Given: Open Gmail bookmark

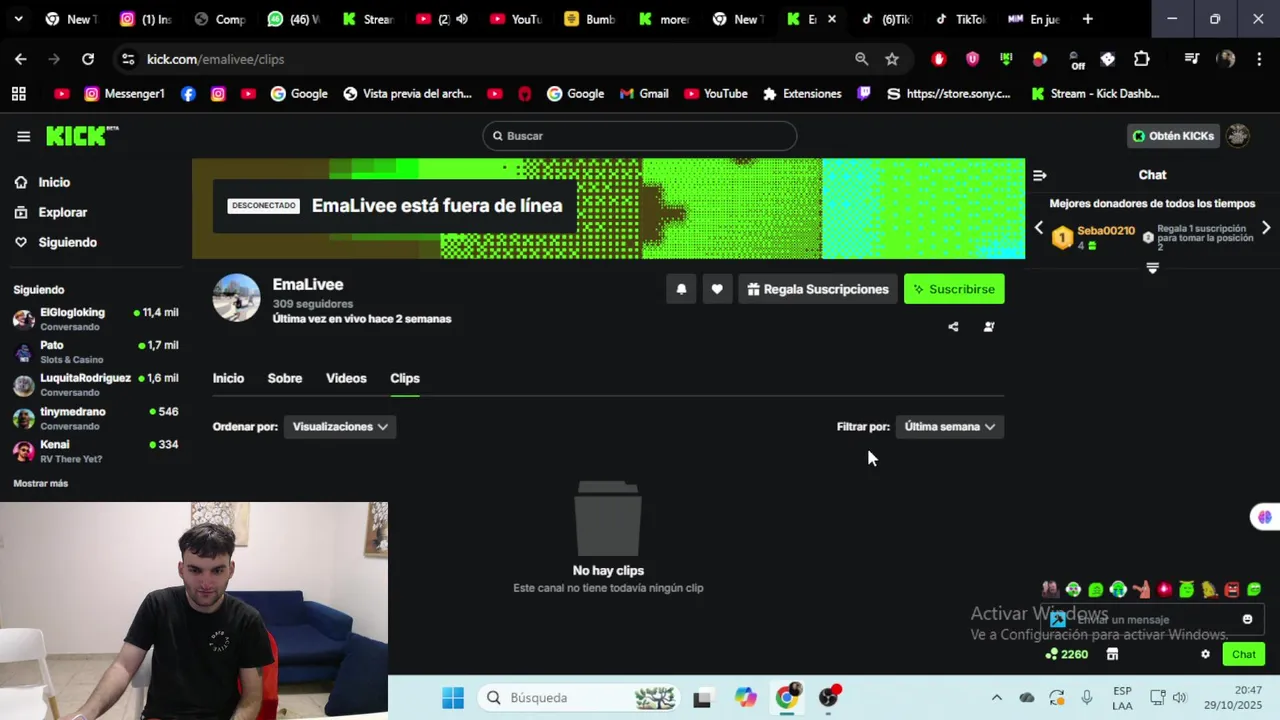Looking at the screenshot, I should coord(644,94).
